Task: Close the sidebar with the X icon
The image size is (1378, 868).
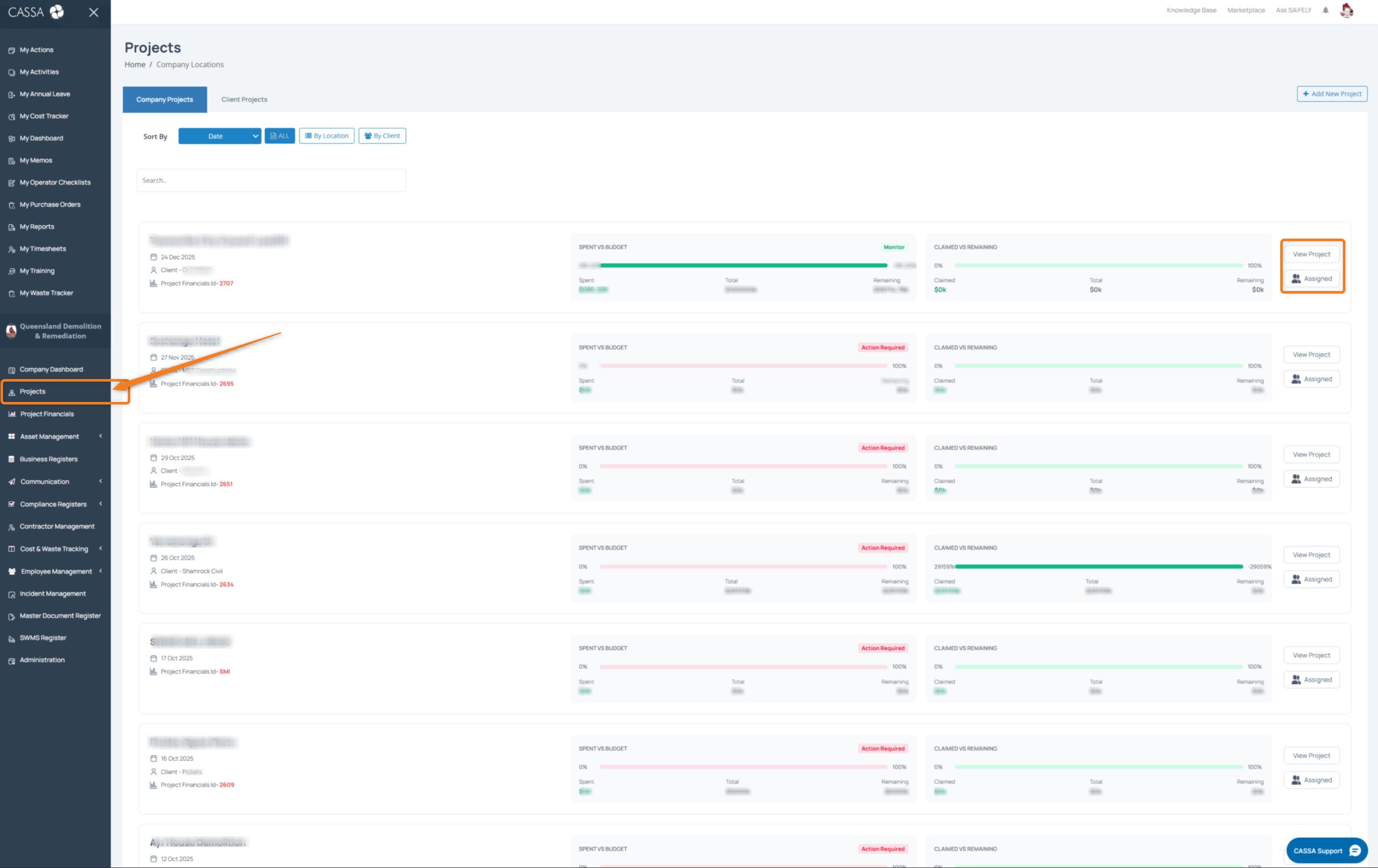Action: (x=93, y=13)
